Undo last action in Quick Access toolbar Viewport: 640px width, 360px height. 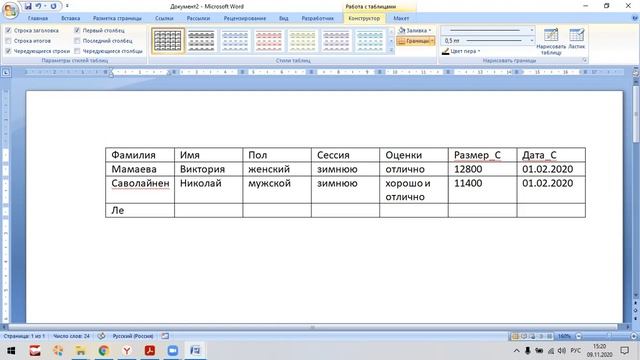pyautogui.click(x=38, y=6)
